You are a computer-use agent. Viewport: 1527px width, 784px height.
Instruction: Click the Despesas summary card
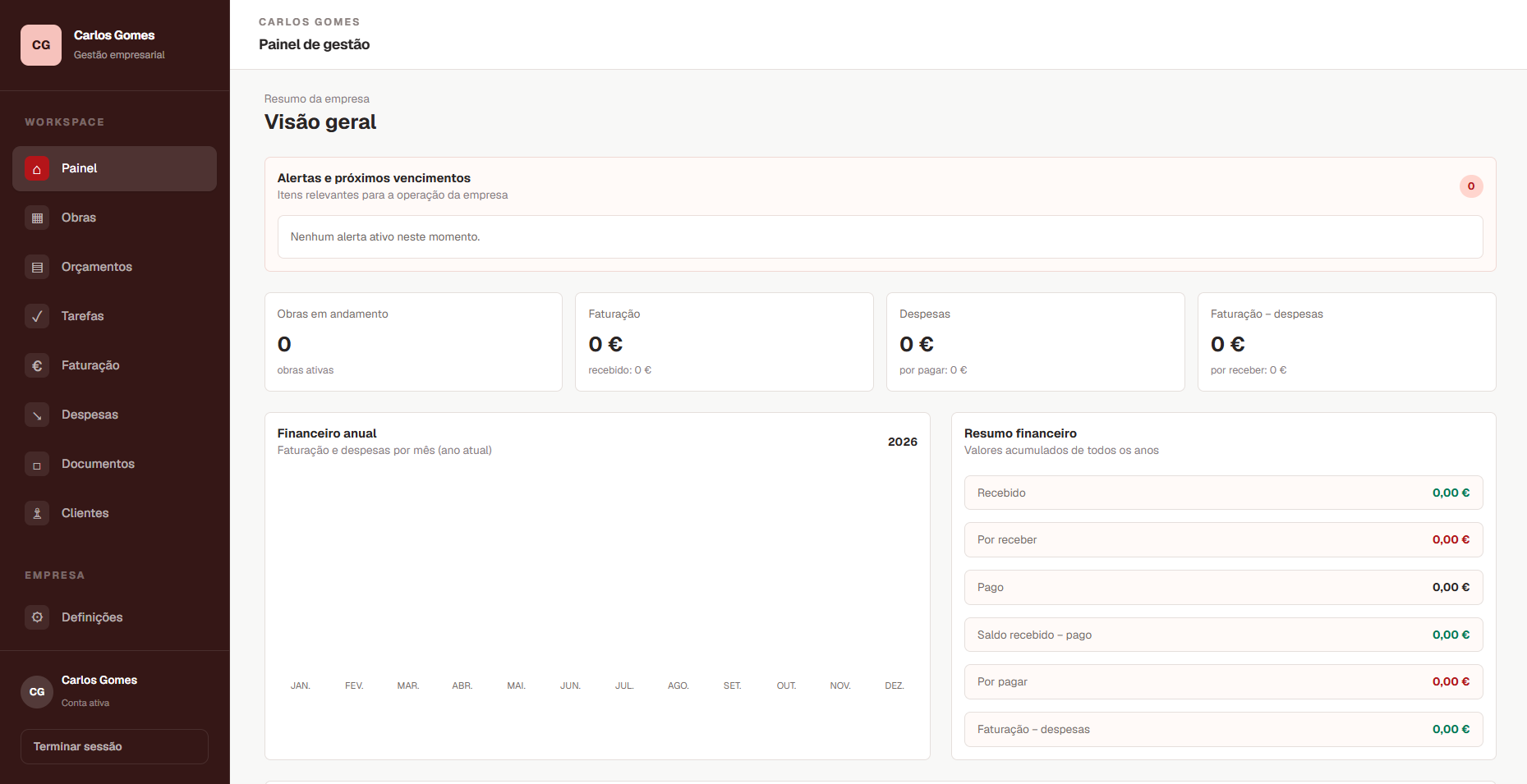(x=1036, y=342)
